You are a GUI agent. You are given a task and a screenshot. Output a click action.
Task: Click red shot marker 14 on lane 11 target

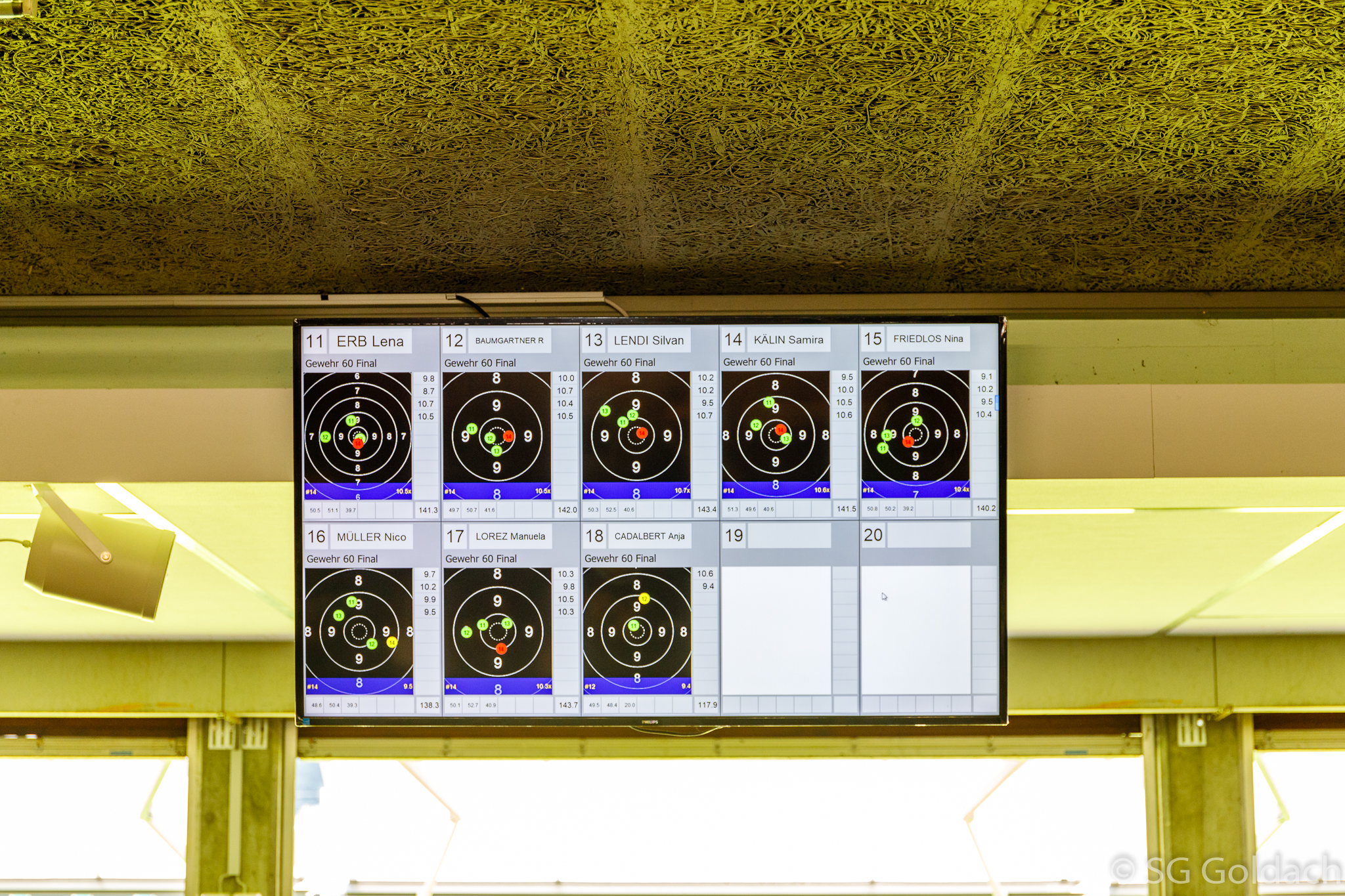pyautogui.click(x=358, y=443)
